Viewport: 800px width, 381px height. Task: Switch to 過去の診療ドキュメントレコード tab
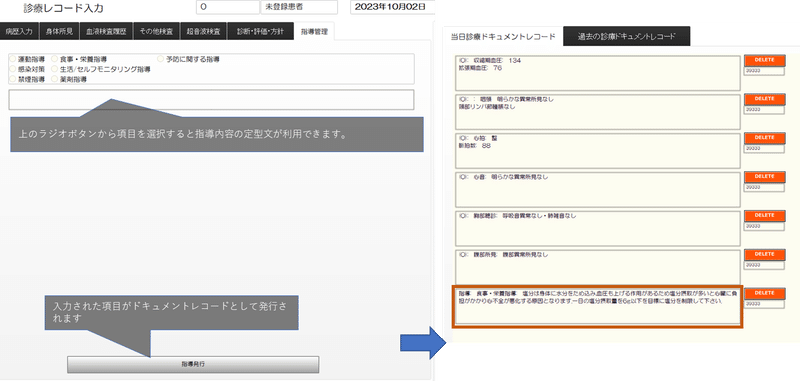pyautogui.click(x=627, y=36)
